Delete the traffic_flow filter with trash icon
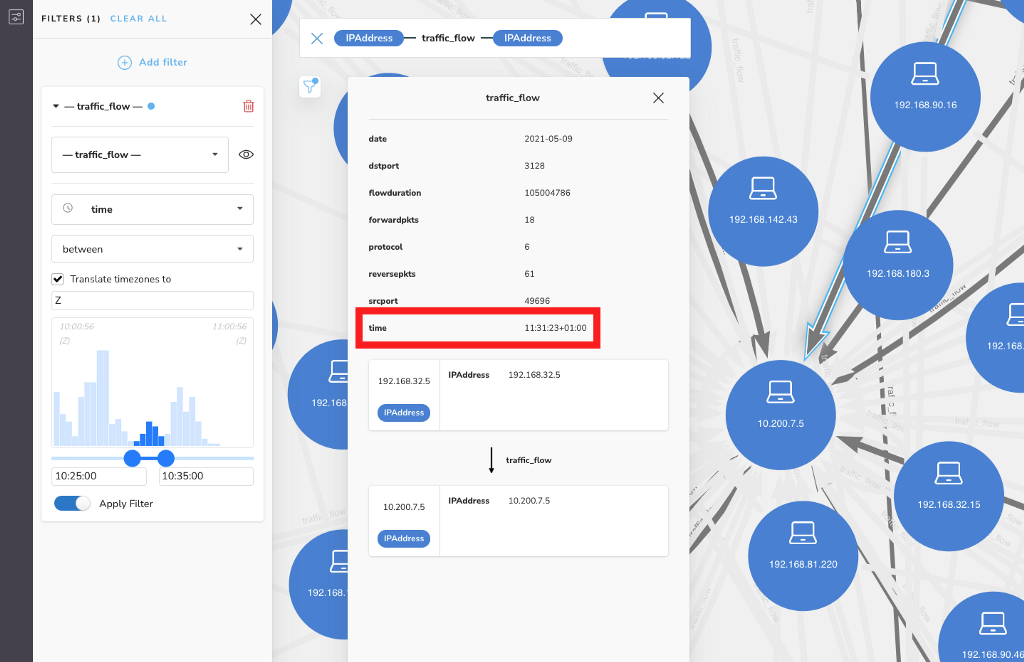This screenshot has width=1024, height=662. click(x=248, y=106)
